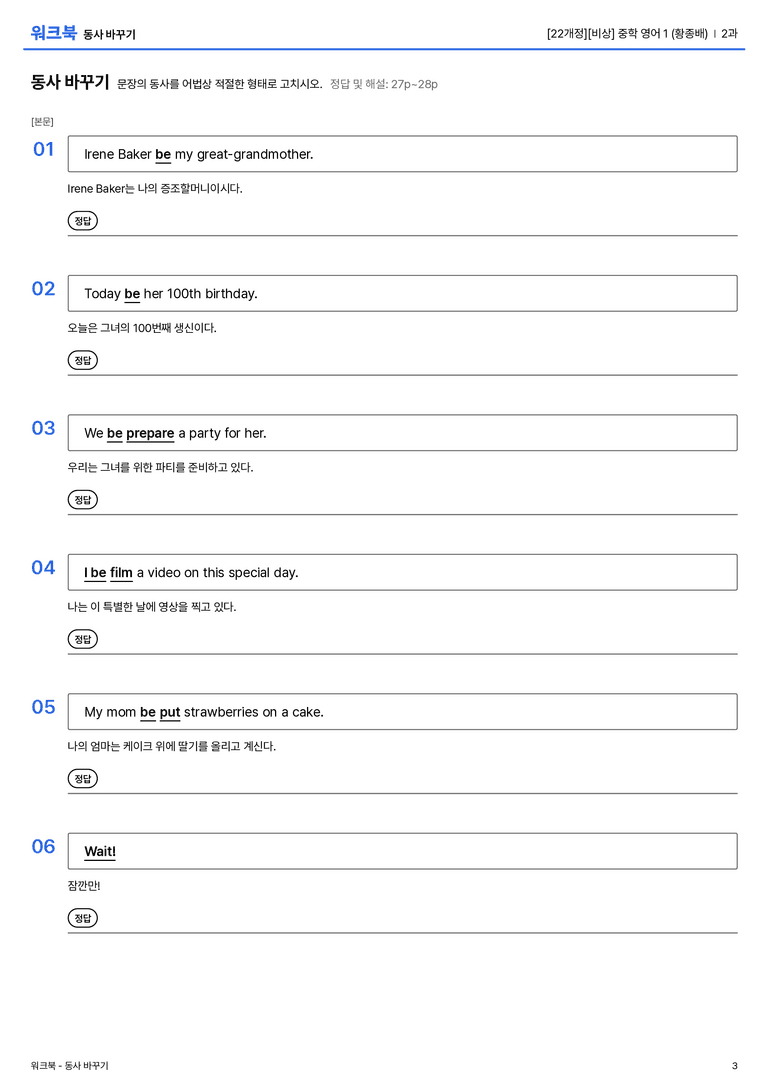Click the textbook title [22개정][비상] 중학 영어 1
Image resolution: width=768 pixels, height=1087 pixels.
627,33
